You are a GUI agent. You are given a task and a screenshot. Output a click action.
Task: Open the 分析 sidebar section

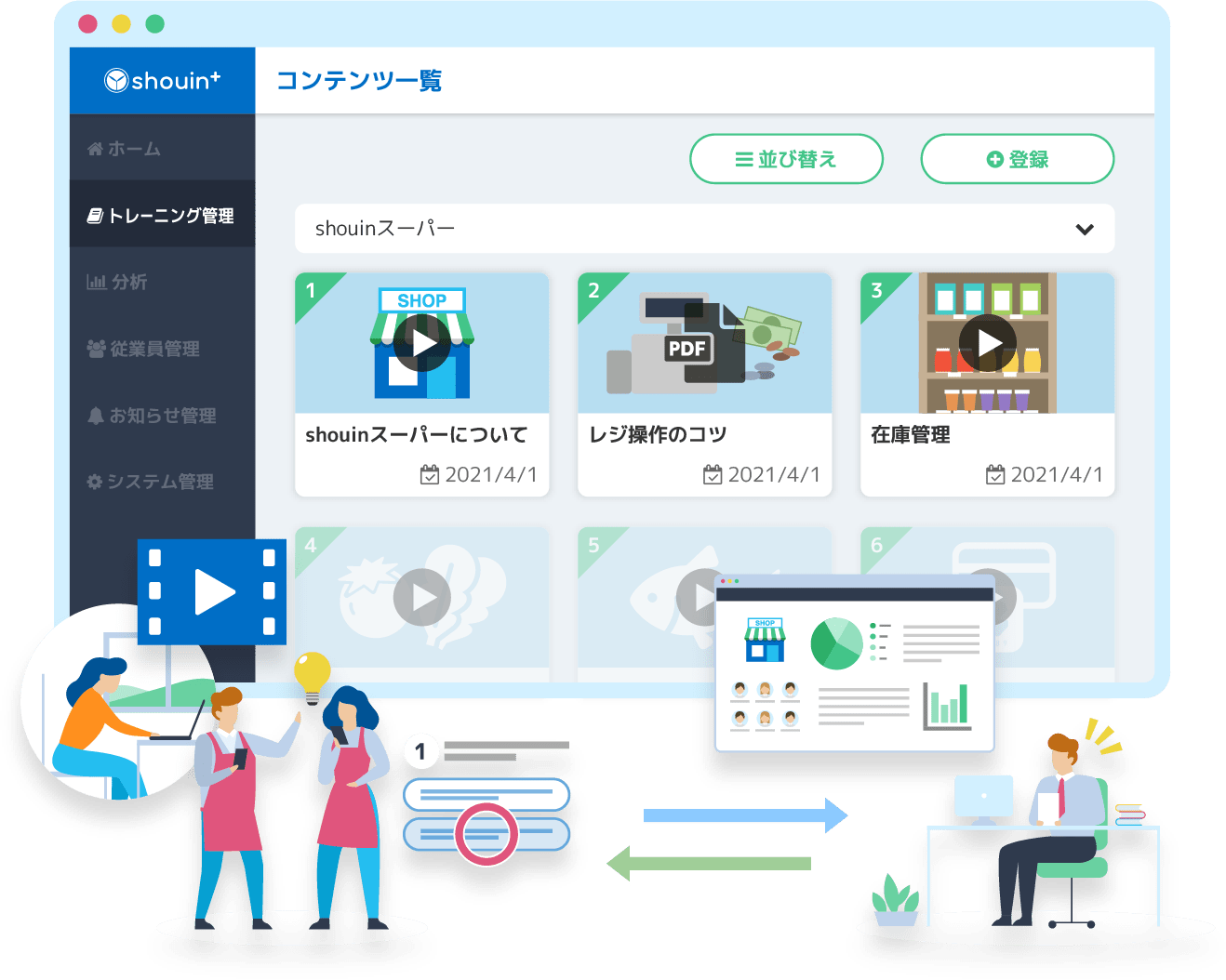point(117,282)
